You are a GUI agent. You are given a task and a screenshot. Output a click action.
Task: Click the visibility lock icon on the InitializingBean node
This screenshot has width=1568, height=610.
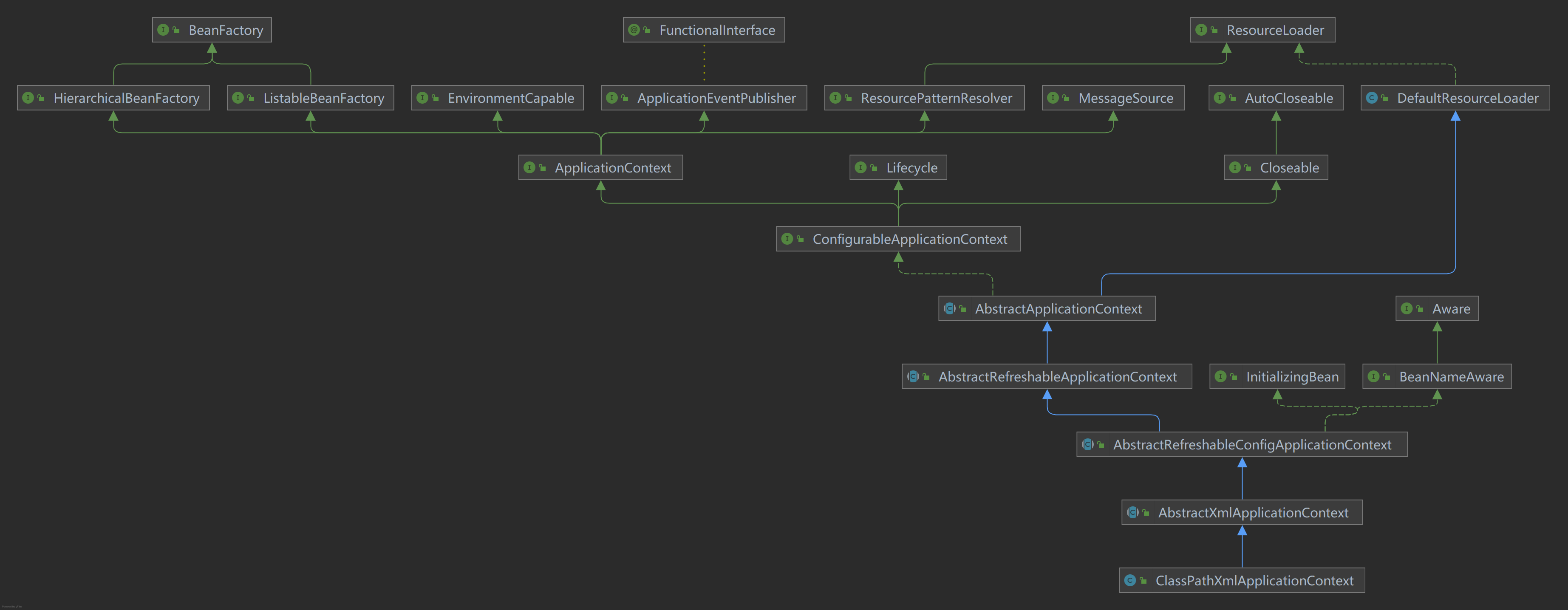pos(1233,377)
